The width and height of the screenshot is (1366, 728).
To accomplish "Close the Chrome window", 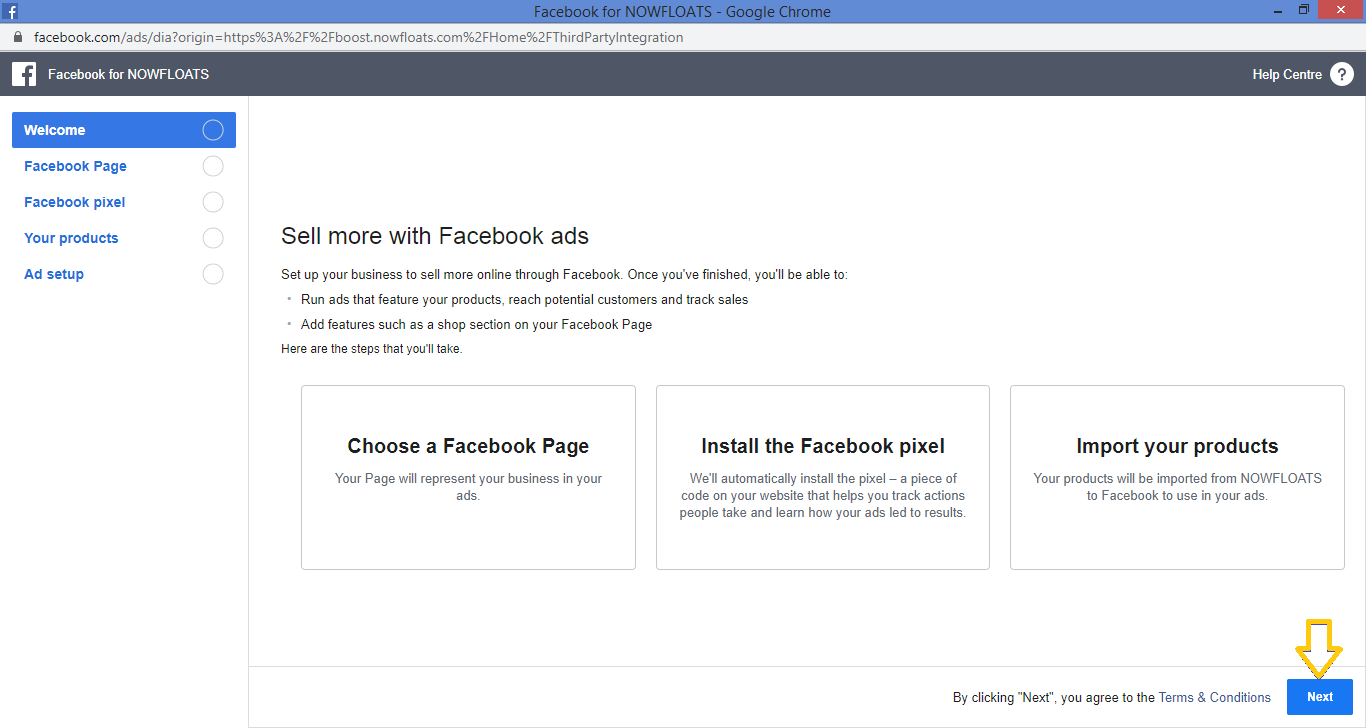I will coord(1340,10).
